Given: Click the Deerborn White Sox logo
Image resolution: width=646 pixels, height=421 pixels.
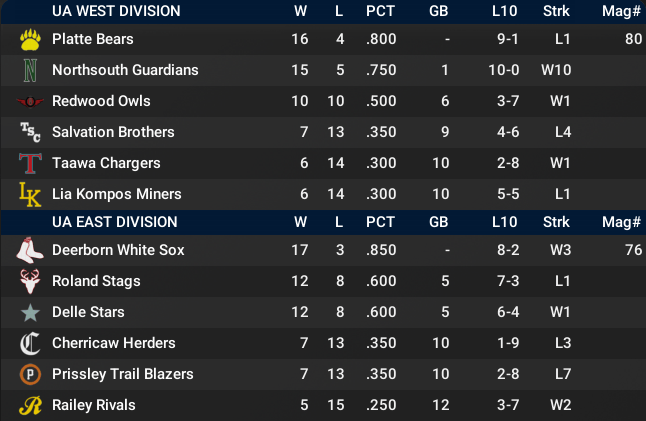Looking at the screenshot, I should pos(31,251).
